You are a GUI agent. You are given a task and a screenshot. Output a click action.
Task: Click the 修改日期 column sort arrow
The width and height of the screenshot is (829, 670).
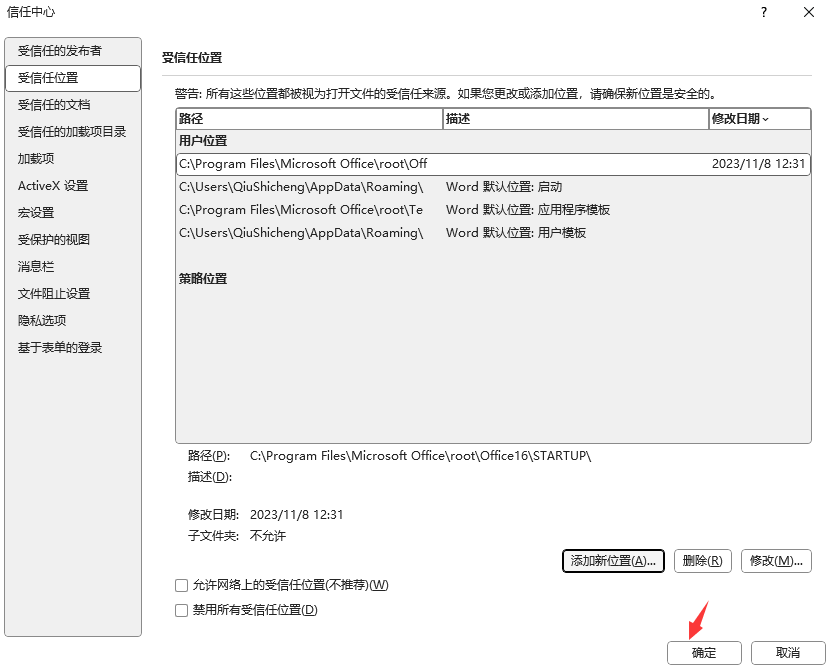point(766,120)
